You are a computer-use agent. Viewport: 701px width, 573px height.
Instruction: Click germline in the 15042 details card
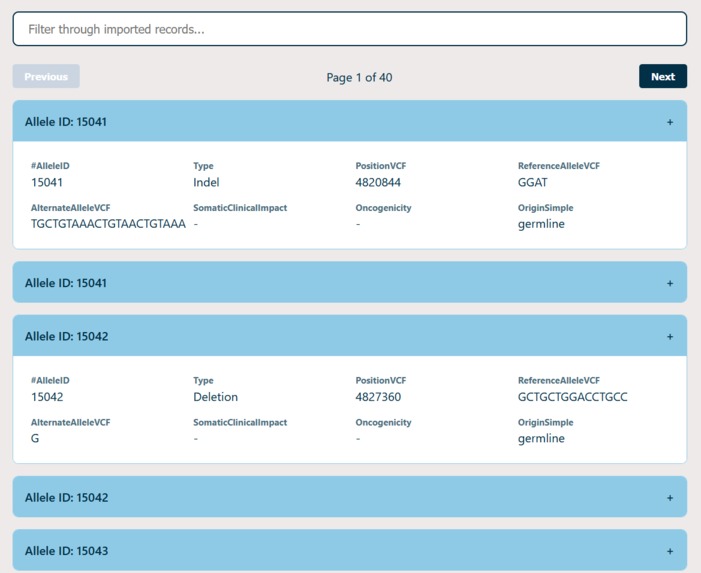(x=541, y=438)
